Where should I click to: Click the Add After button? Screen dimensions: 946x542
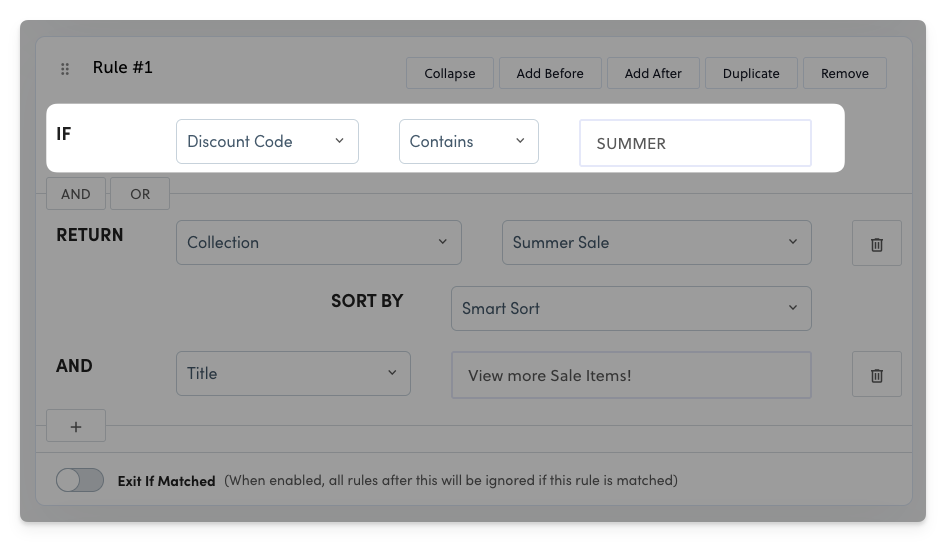point(653,73)
